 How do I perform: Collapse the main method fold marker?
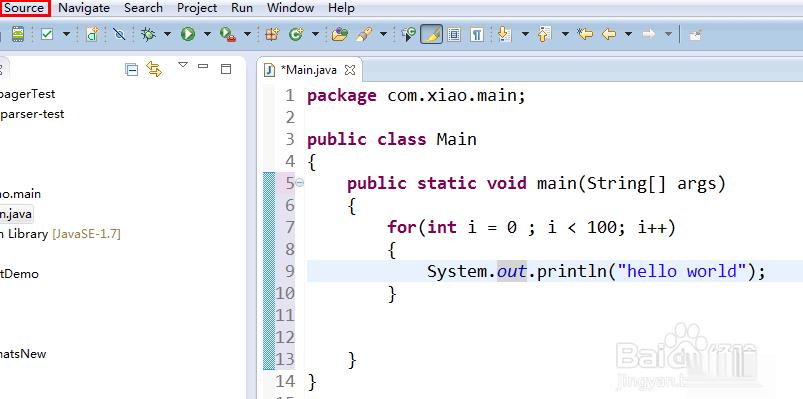(x=300, y=182)
